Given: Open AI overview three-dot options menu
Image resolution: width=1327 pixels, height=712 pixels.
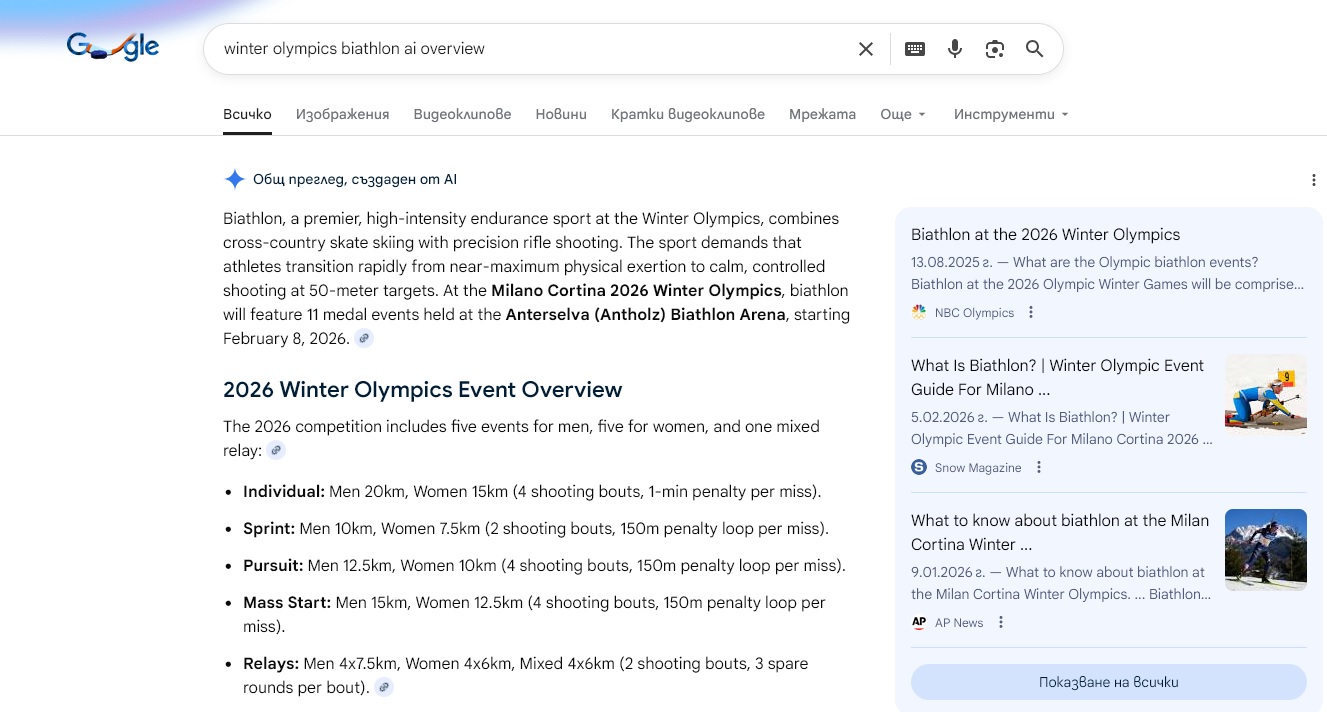Looking at the screenshot, I should [x=1313, y=180].
